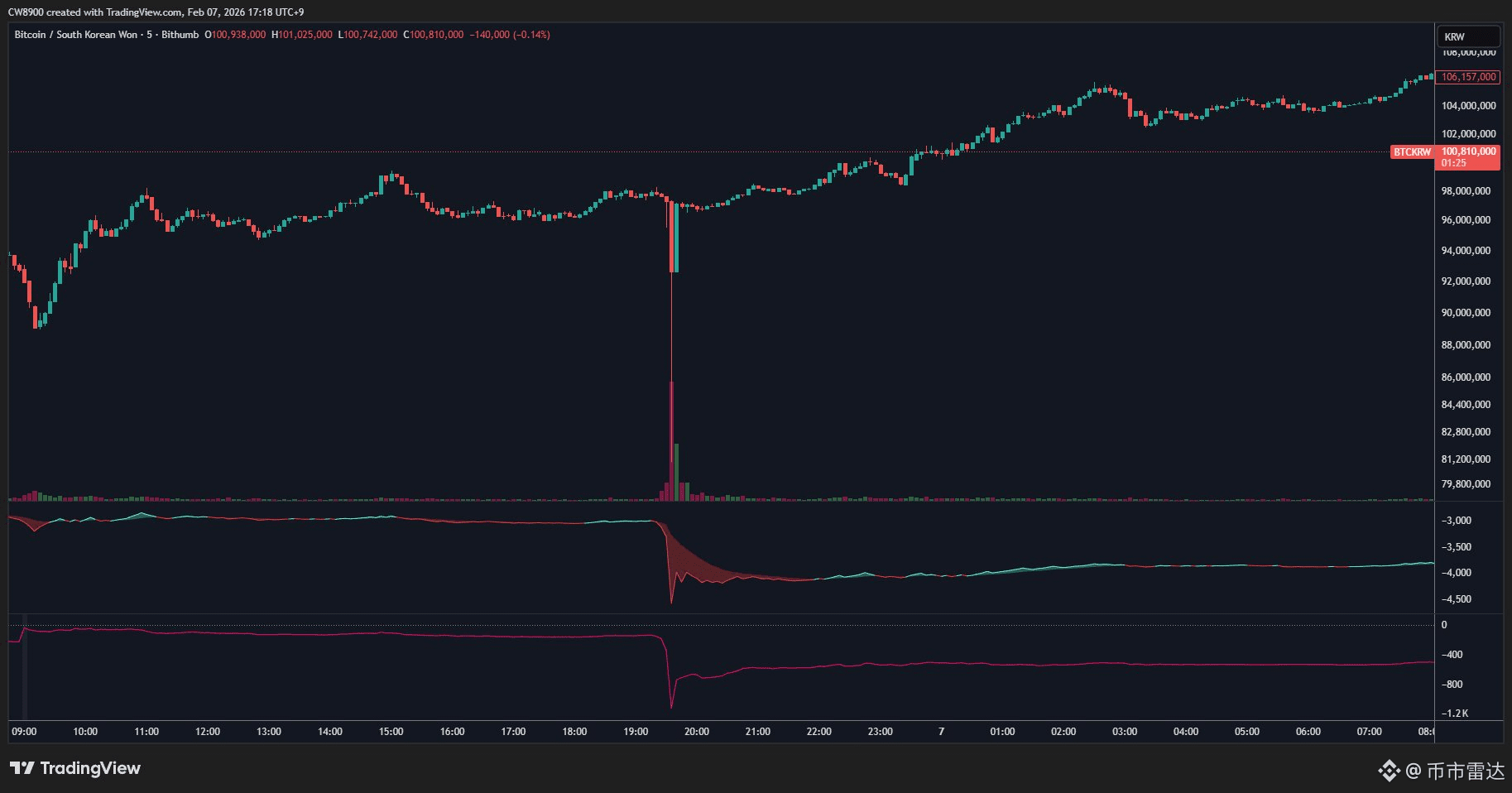Click the −4,500 indicator scale label
This screenshot has height=793, width=1512.
coord(1457,599)
